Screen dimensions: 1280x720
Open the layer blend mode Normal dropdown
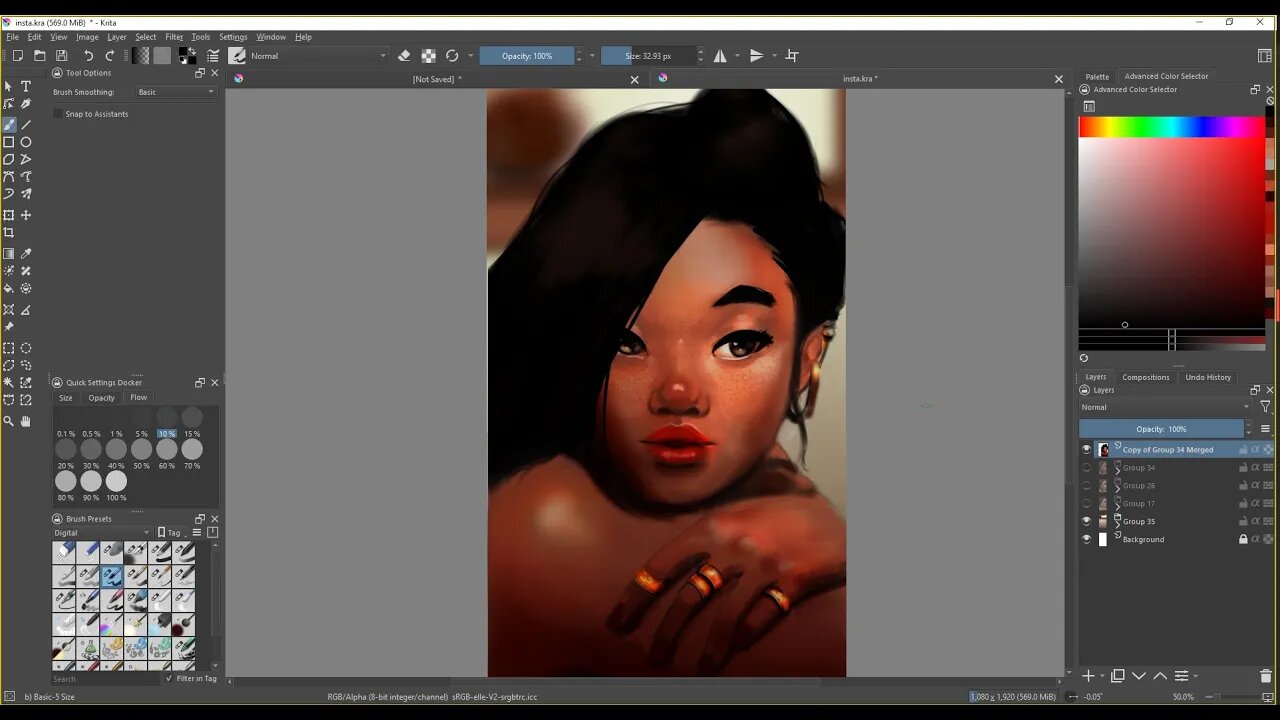coord(1165,407)
